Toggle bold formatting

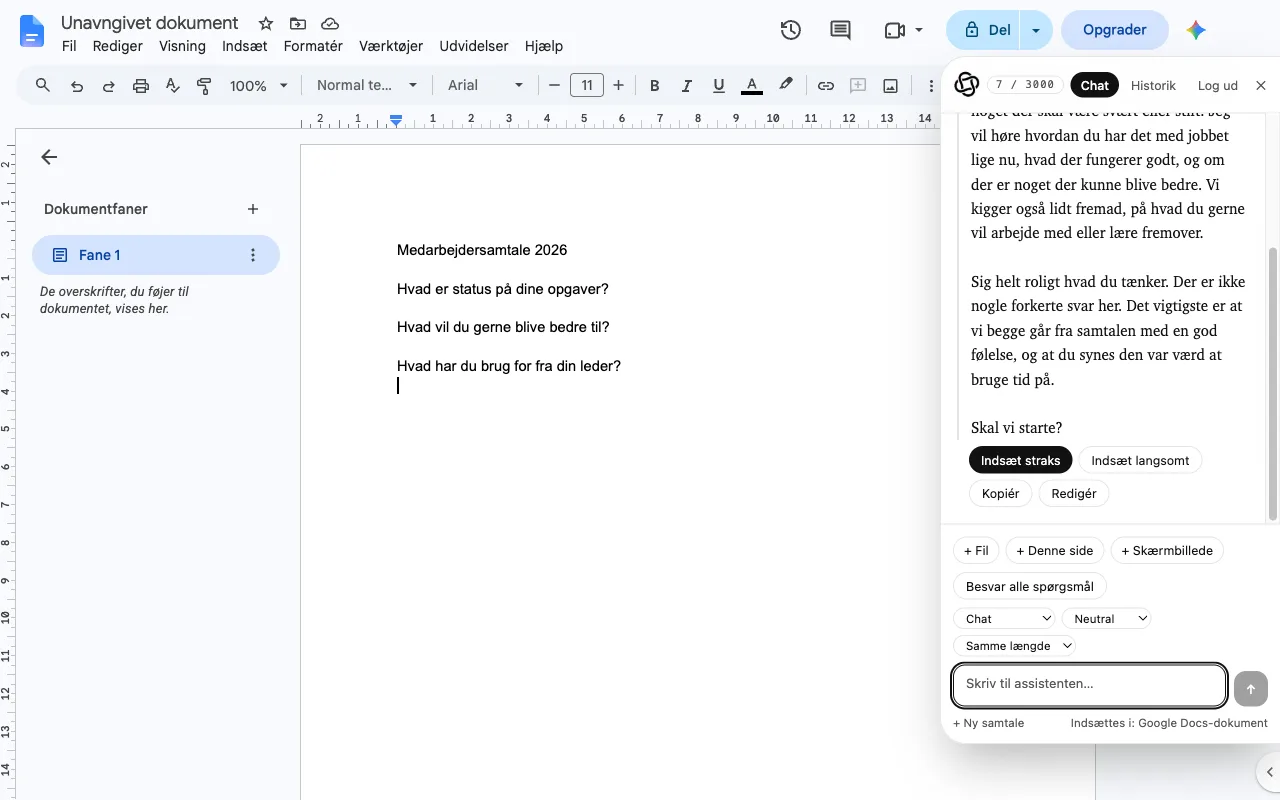[x=654, y=86]
